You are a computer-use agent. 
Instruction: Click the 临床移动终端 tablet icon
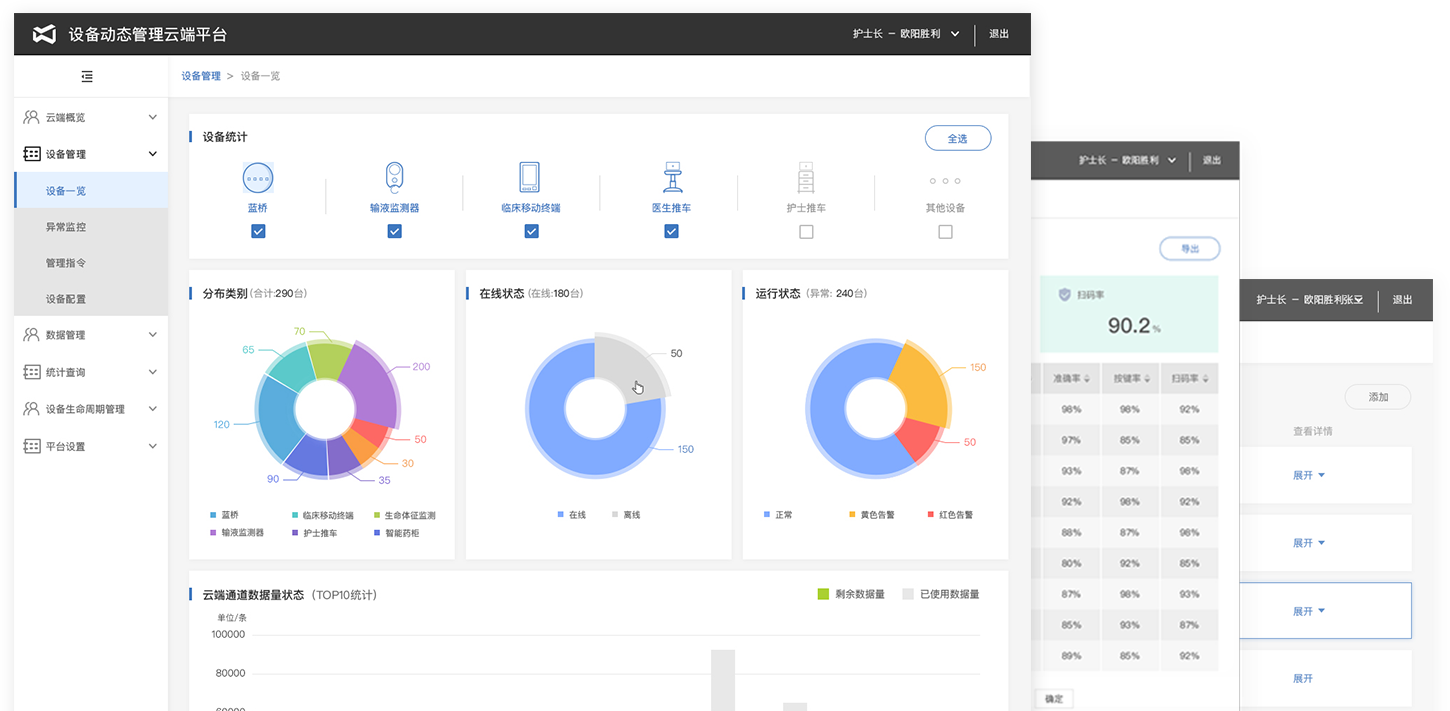click(530, 177)
